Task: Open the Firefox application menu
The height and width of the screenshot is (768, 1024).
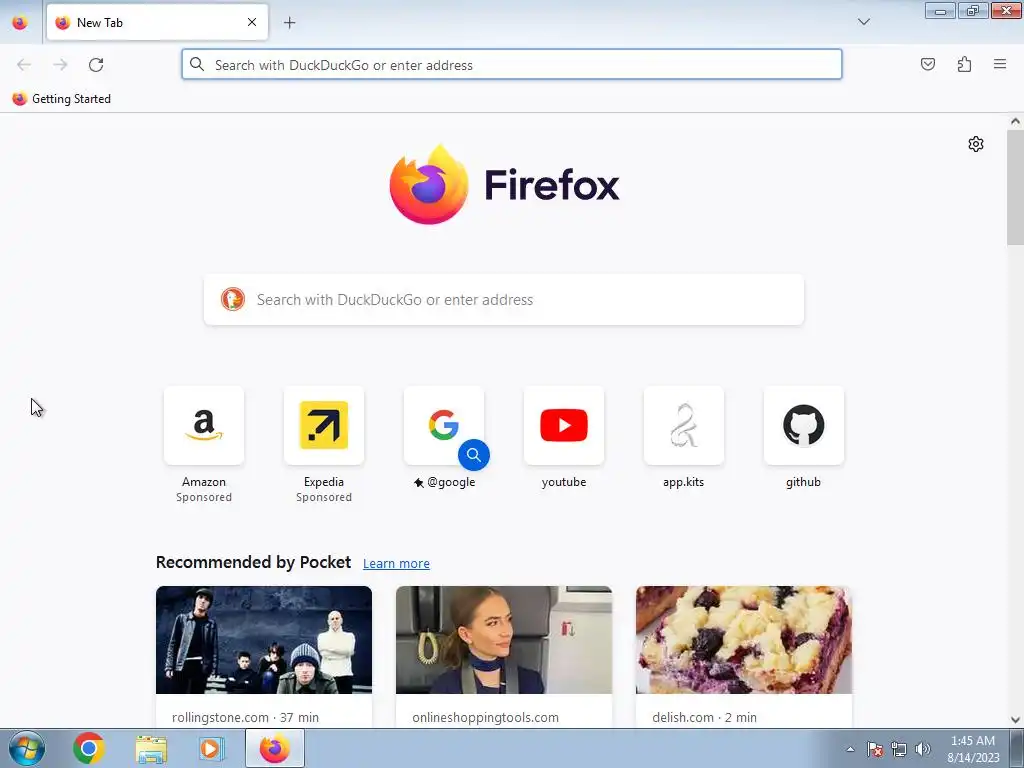Action: [1000, 64]
